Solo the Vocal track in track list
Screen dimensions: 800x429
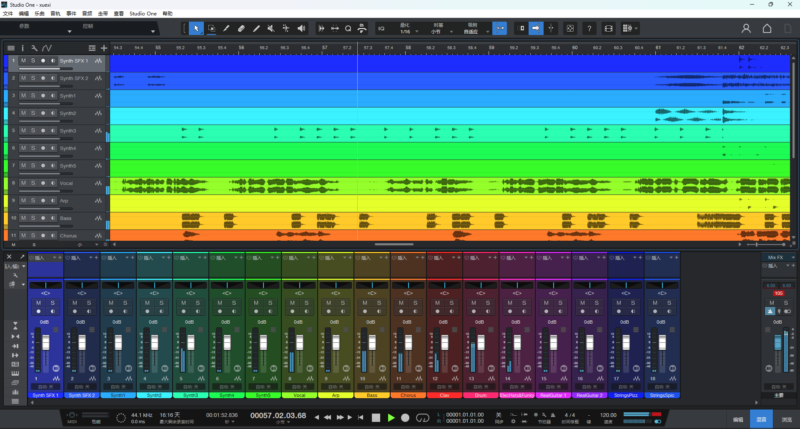click(x=32, y=183)
